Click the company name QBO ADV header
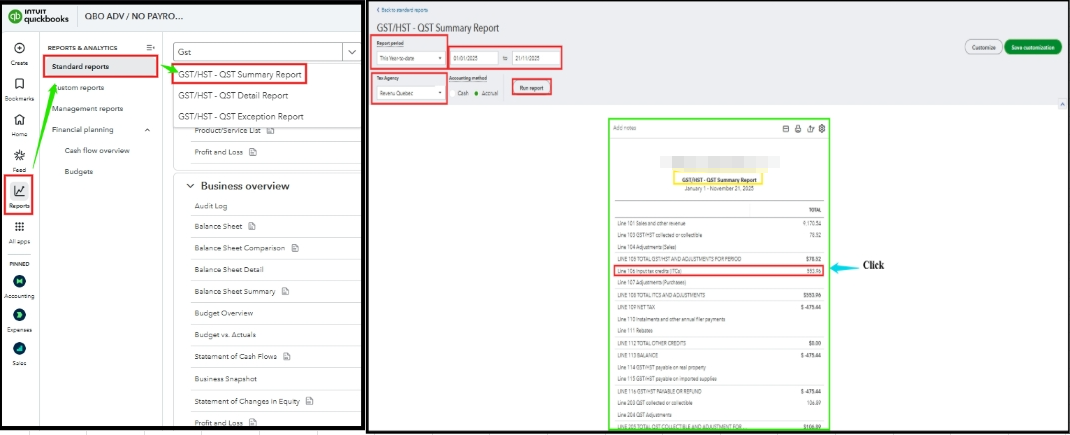The width and height of the screenshot is (1070, 435). point(134,16)
